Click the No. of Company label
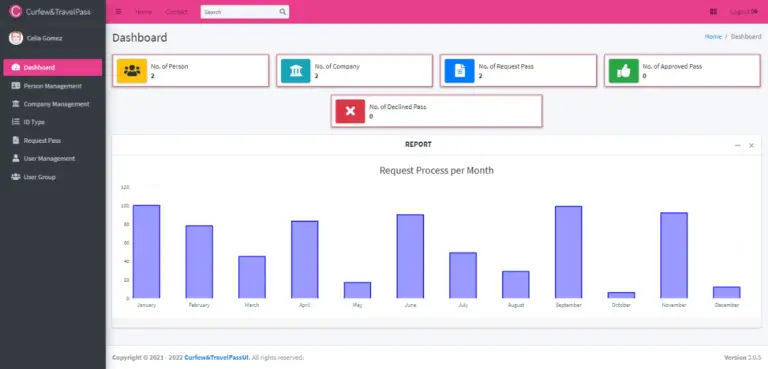 point(337,67)
